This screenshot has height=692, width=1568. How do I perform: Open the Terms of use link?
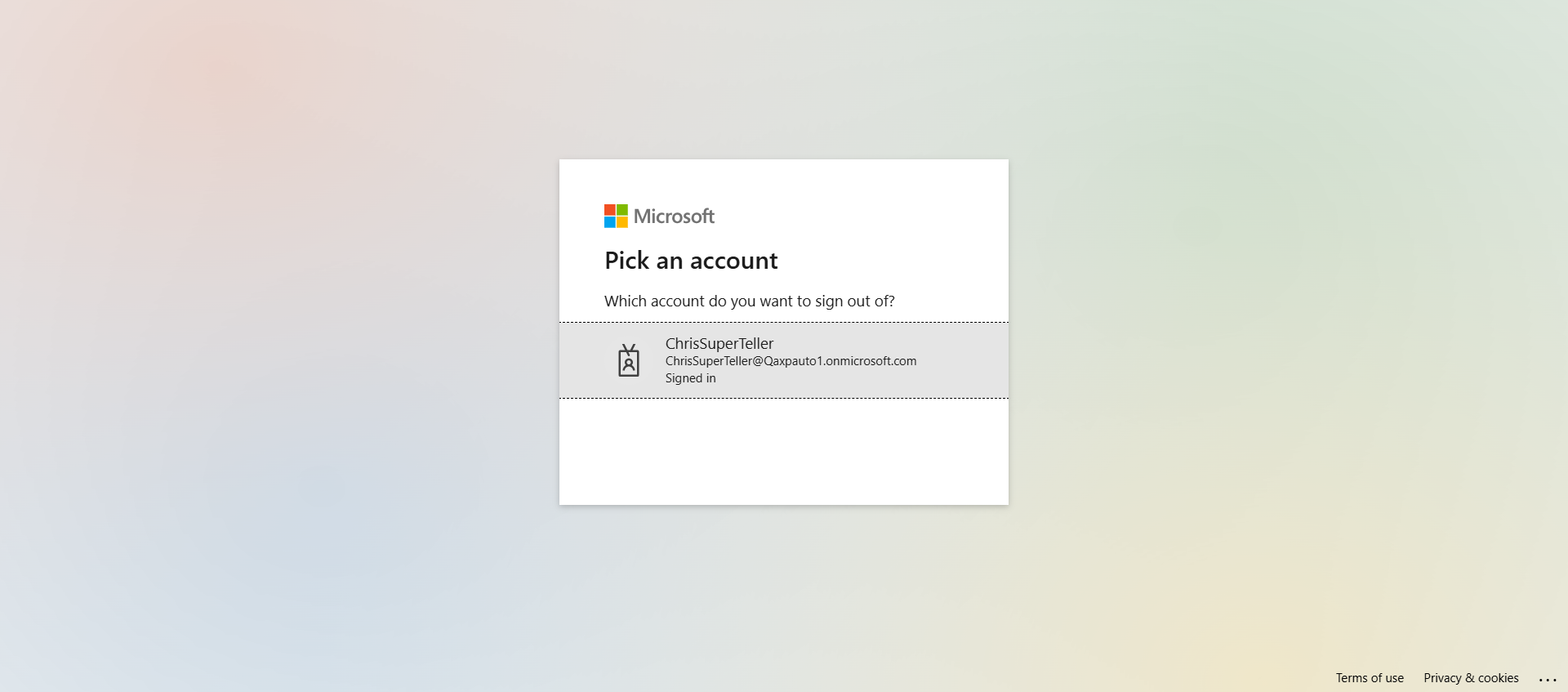pos(1370,678)
